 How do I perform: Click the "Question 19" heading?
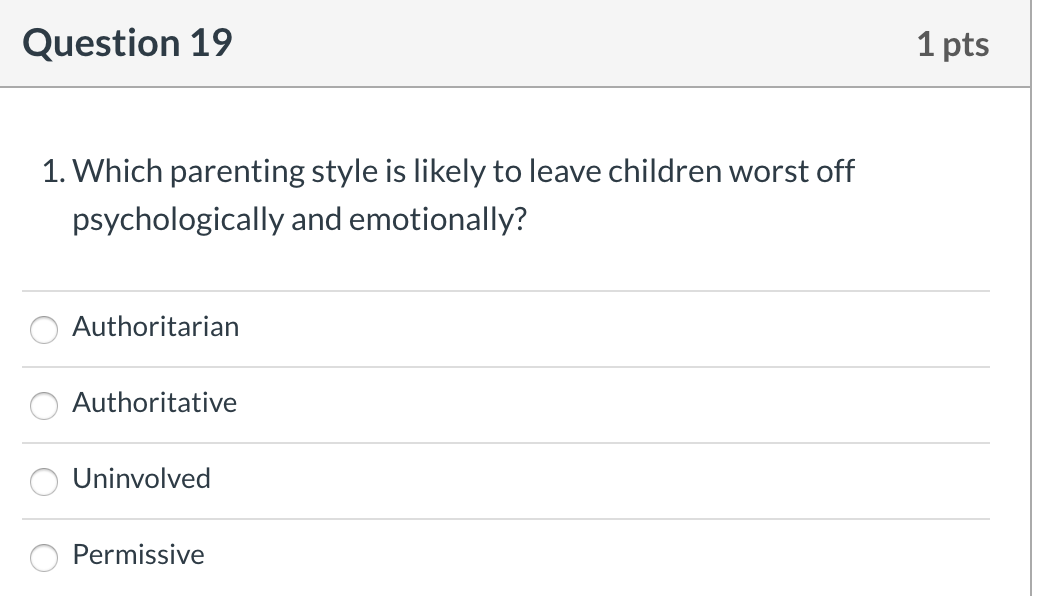128,43
